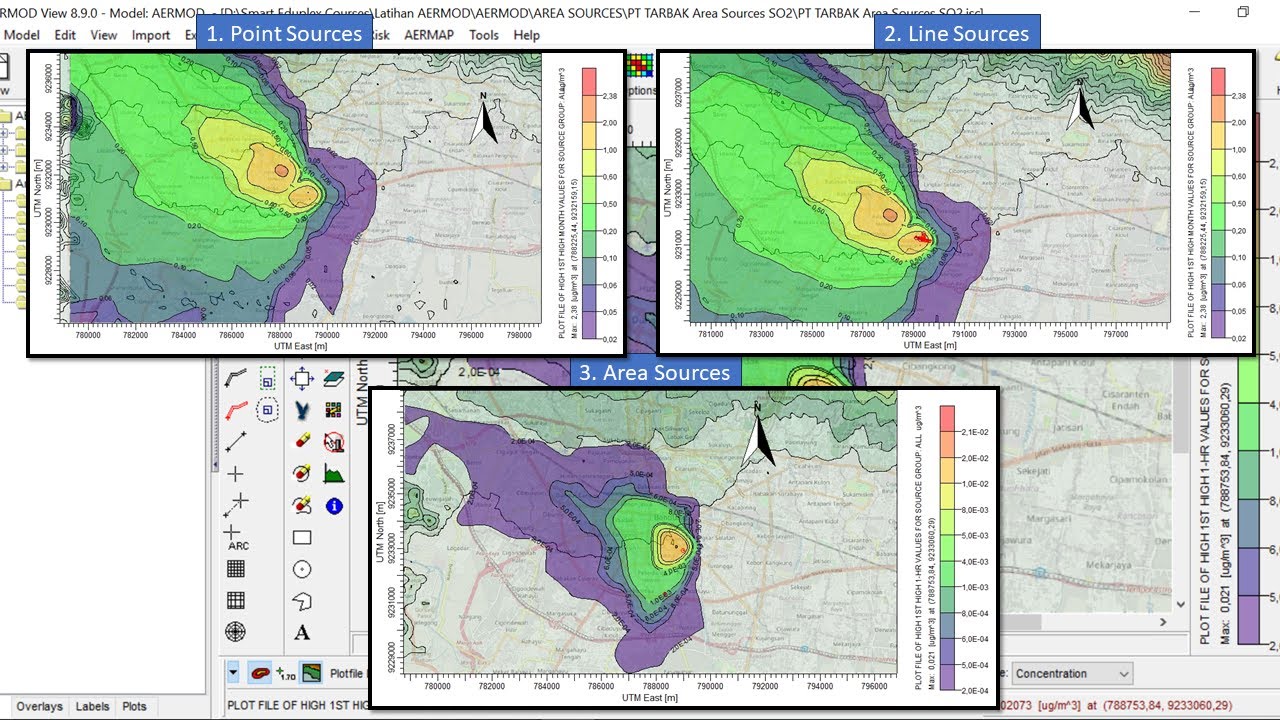Open the Concentration dropdown
The width and height of the screenshot is (1280, 720).
tap(1073, 673)
